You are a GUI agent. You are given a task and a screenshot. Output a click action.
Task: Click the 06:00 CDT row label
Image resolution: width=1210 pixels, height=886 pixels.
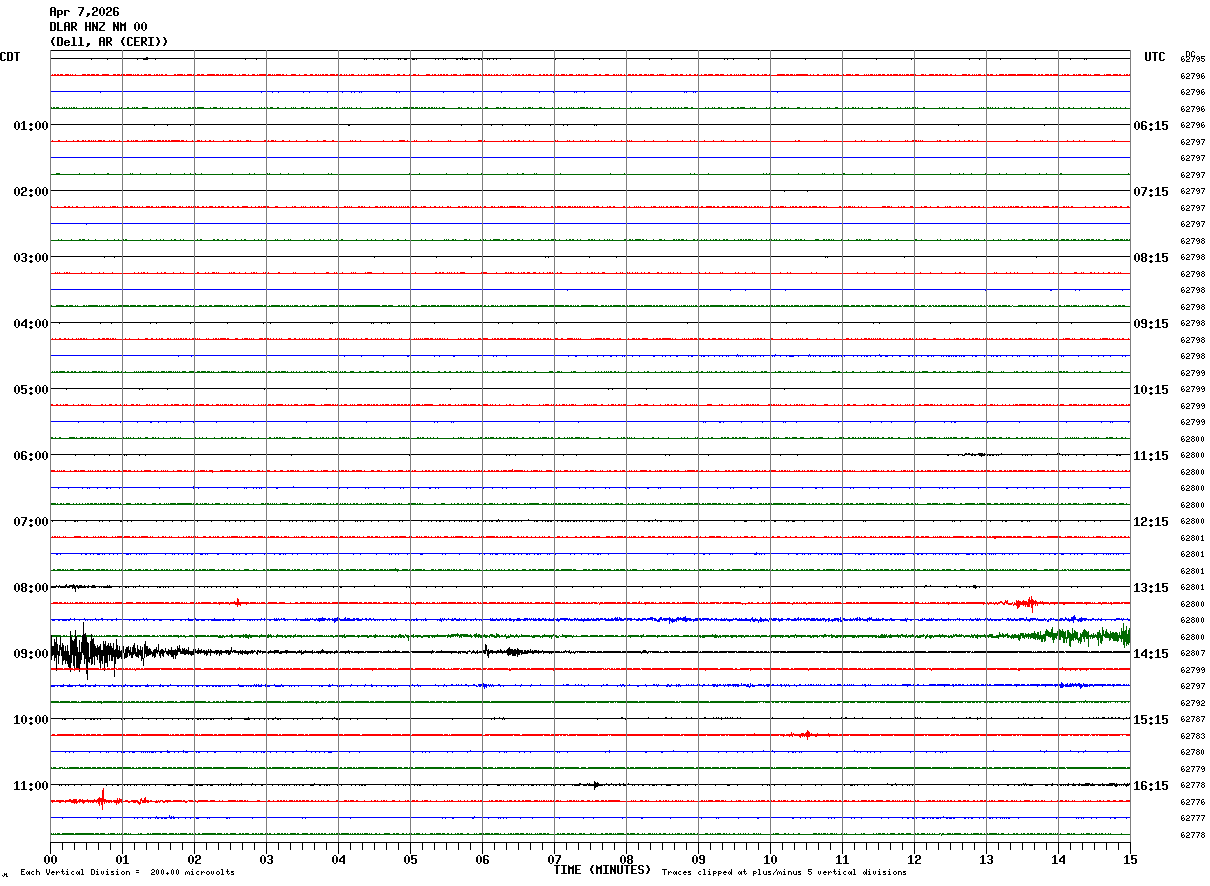click(31, 456)
